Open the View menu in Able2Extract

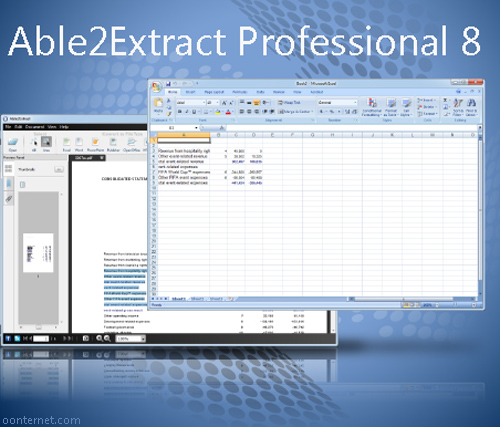[x=52, y=127]
